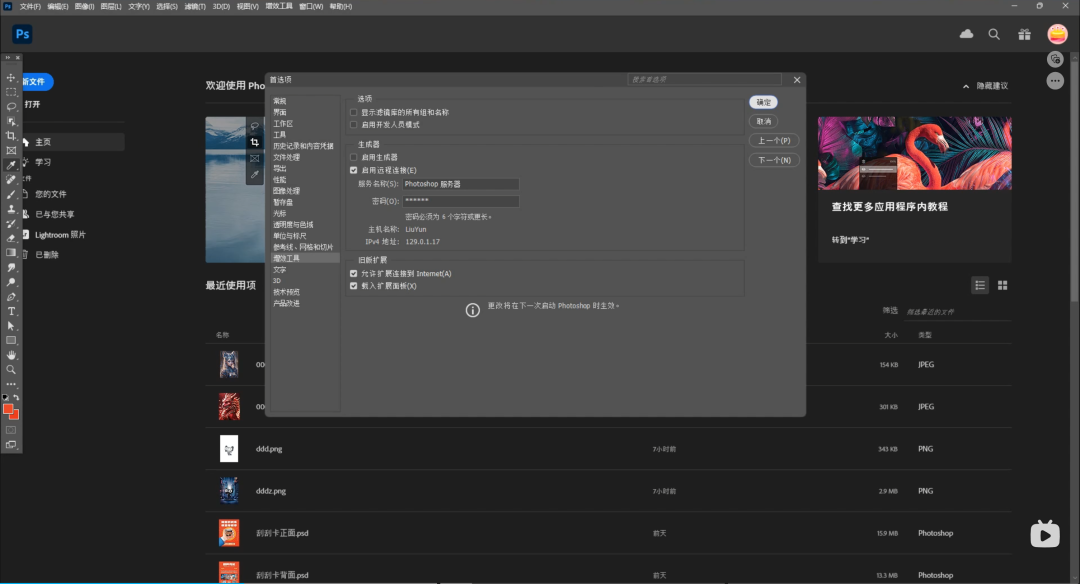Open 图像(I) menu
This screenshot has height=584, width=1080.
click(x=85, y=6)
